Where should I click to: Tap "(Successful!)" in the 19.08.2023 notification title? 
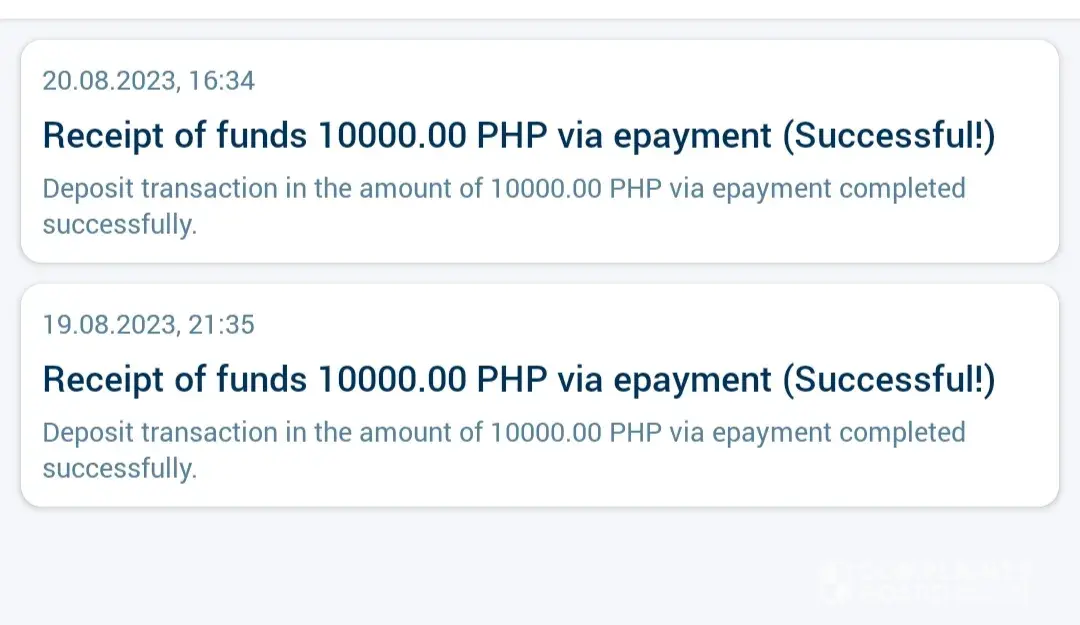click(x=888, y=380)
